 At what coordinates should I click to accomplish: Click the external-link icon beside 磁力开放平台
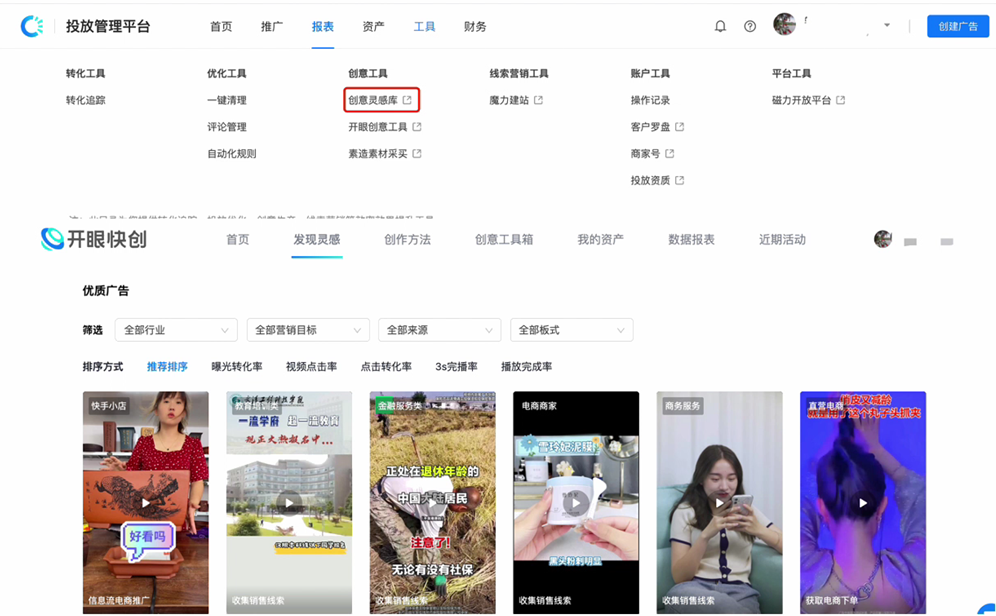click(839, 100)
